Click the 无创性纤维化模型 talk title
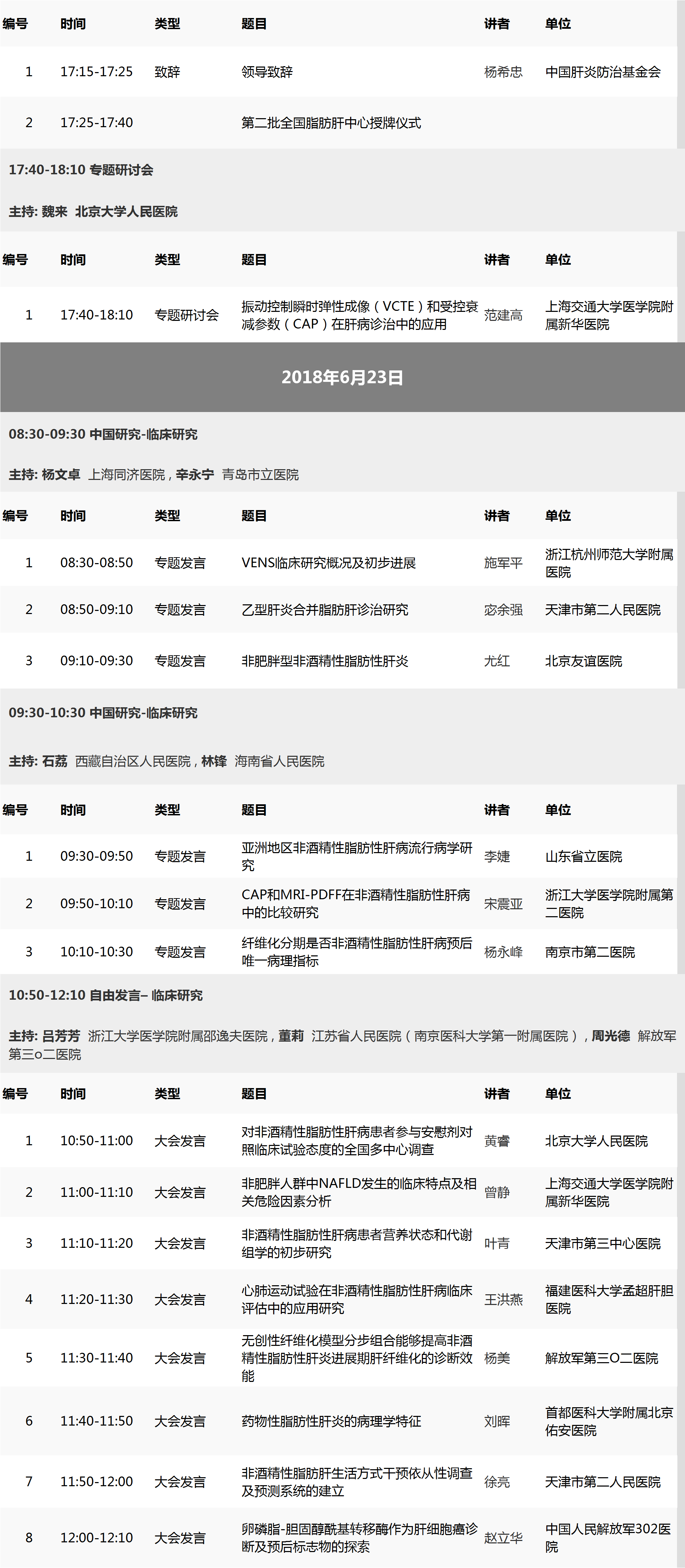 coord(357,1358)
